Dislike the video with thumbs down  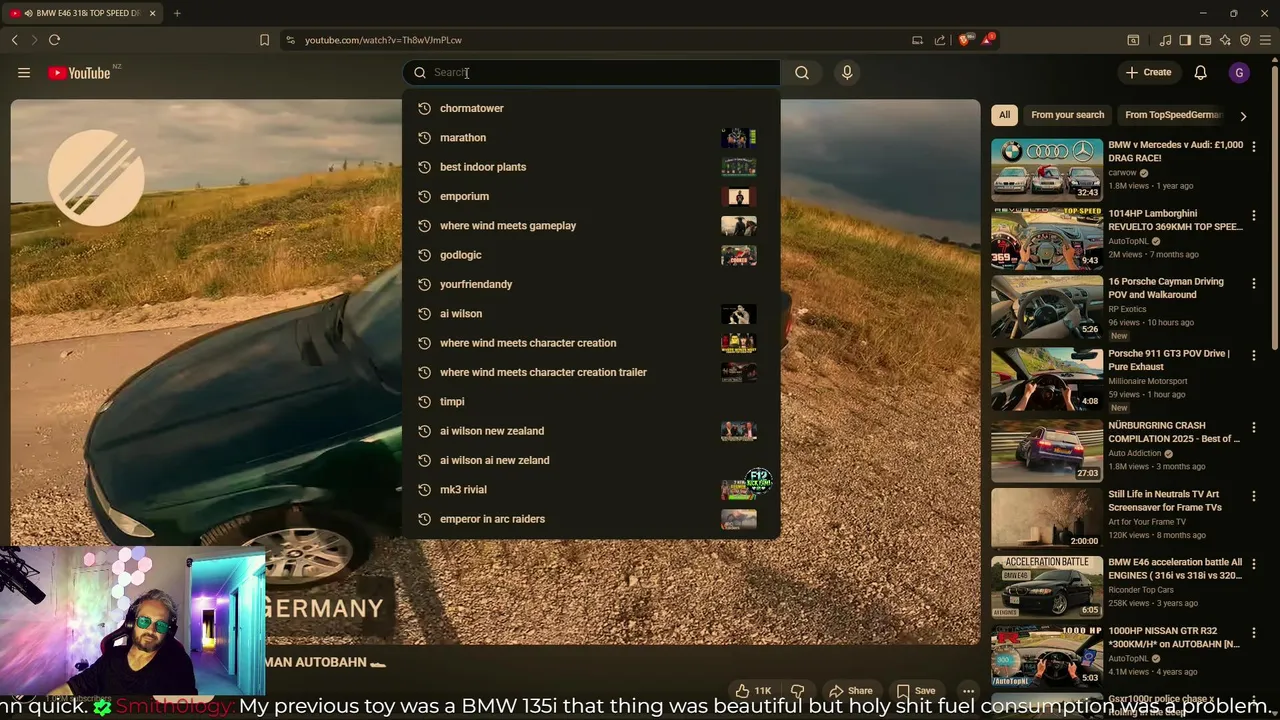[797, 690]
